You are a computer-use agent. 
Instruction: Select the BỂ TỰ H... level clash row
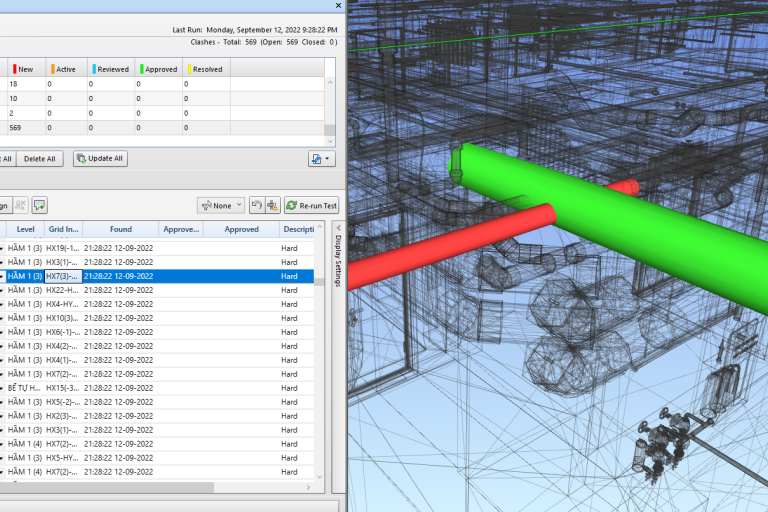tap(160, 387)
